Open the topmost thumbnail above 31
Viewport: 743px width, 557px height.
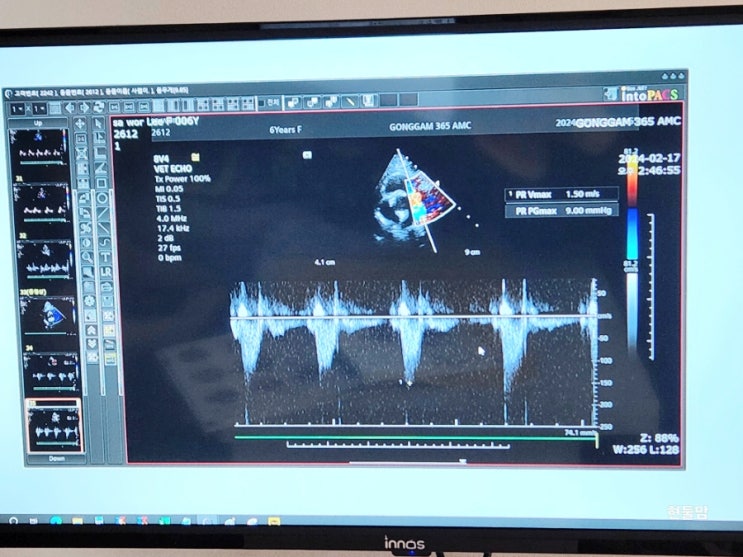point(38,148)
